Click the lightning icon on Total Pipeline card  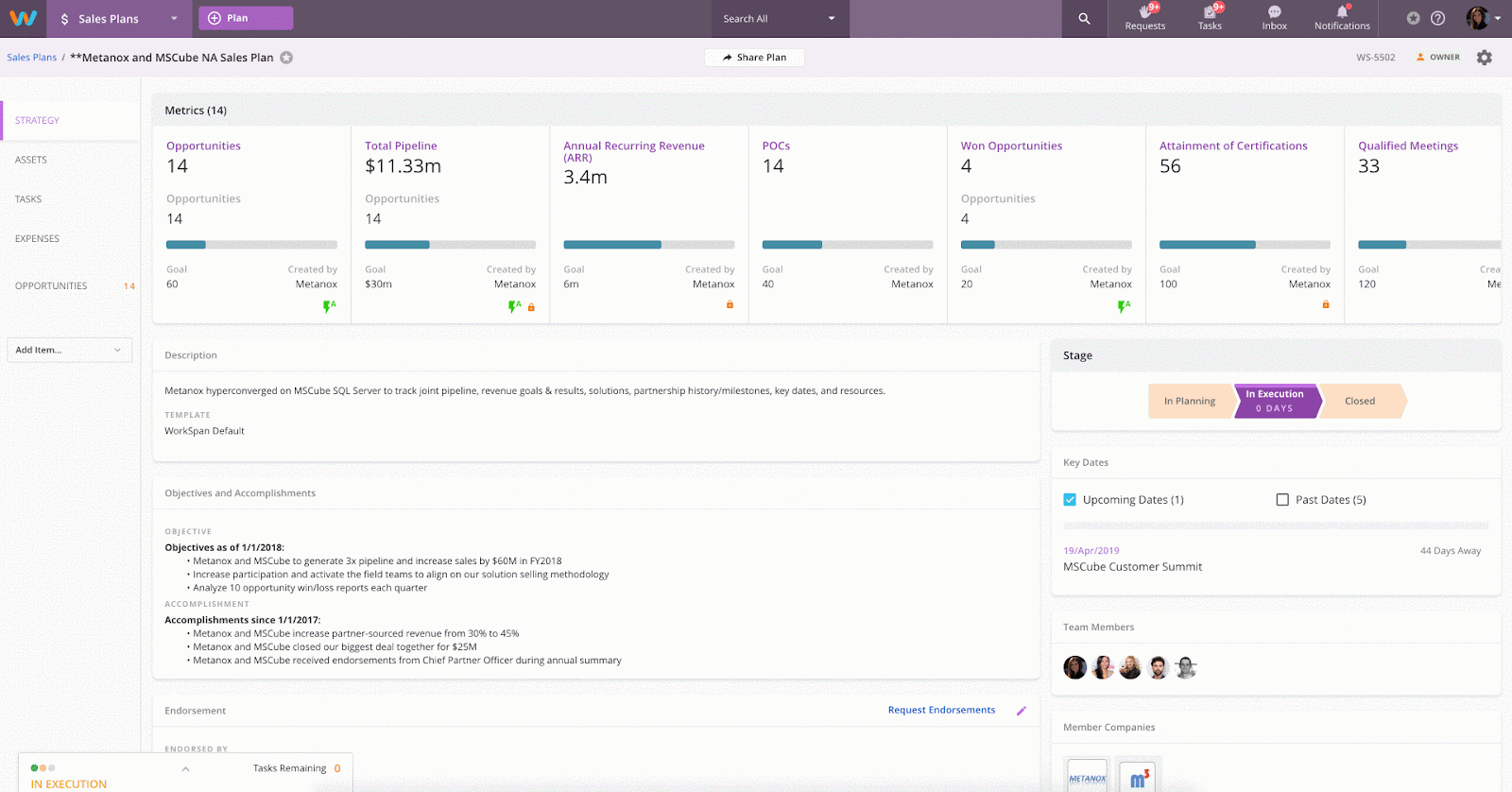(514, 306)
